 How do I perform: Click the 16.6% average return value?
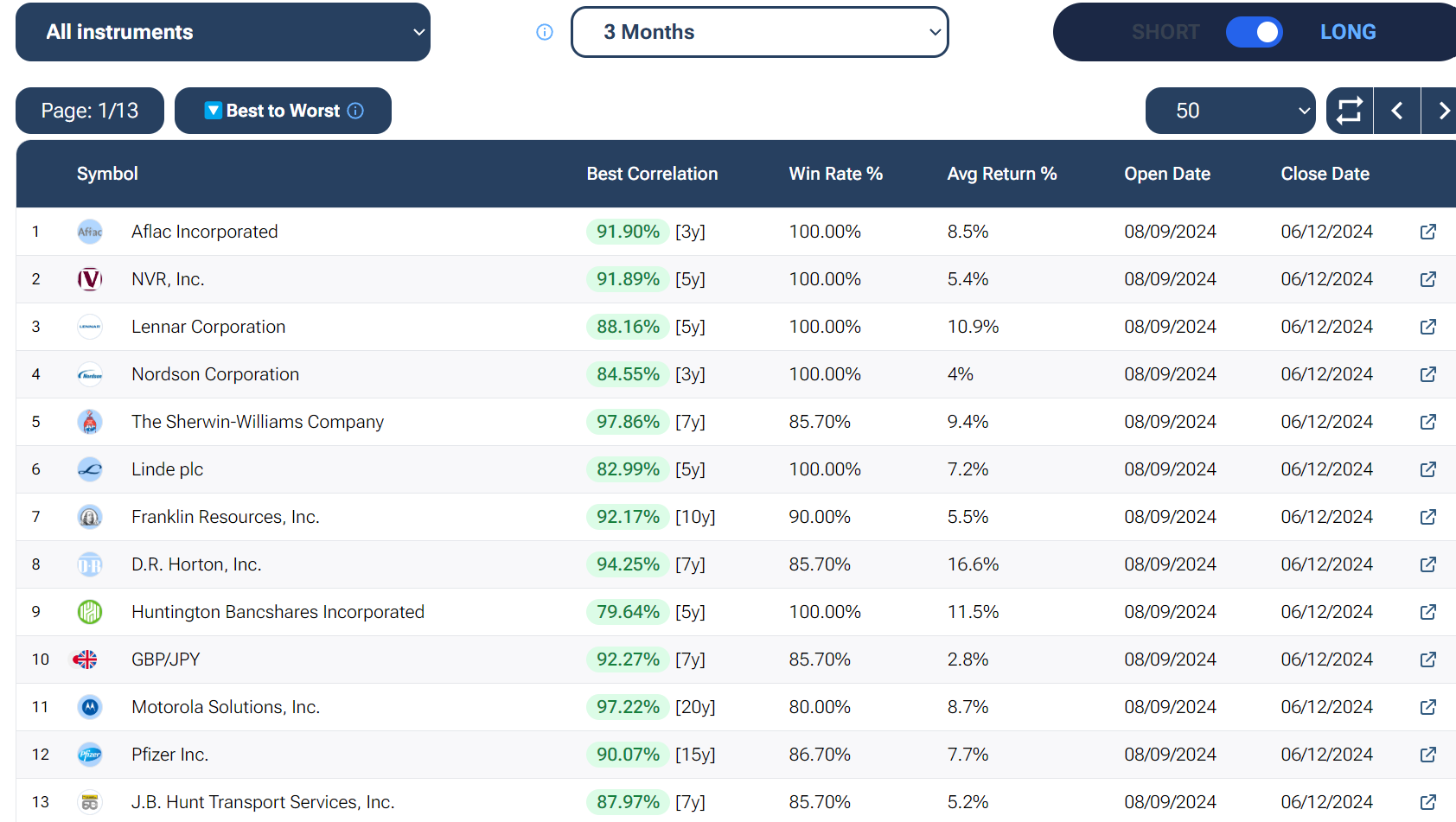coord(973,564)
